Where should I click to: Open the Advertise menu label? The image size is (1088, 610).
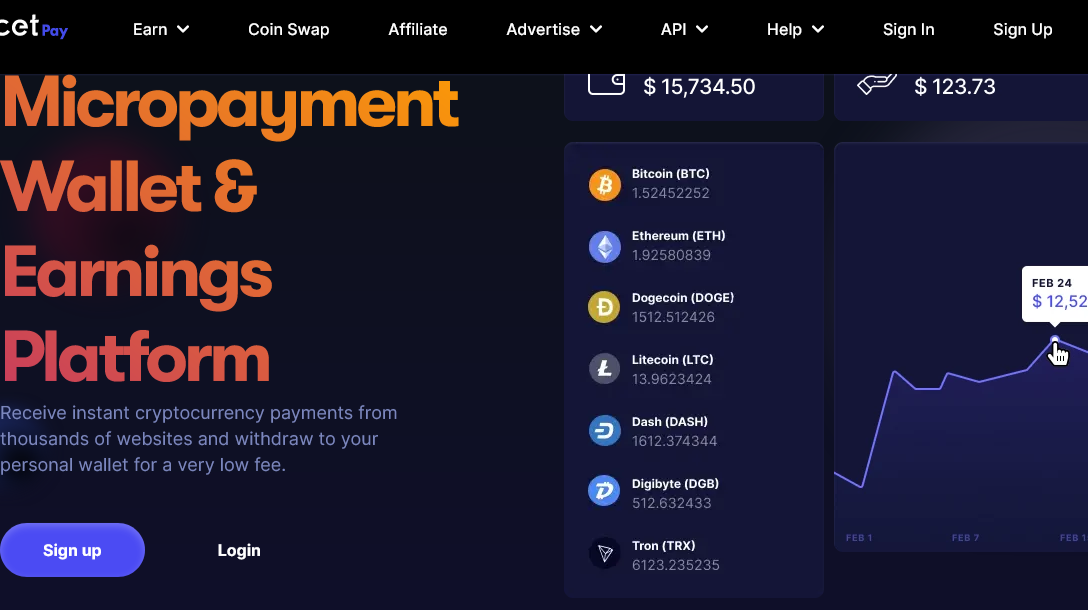(543, 29)
